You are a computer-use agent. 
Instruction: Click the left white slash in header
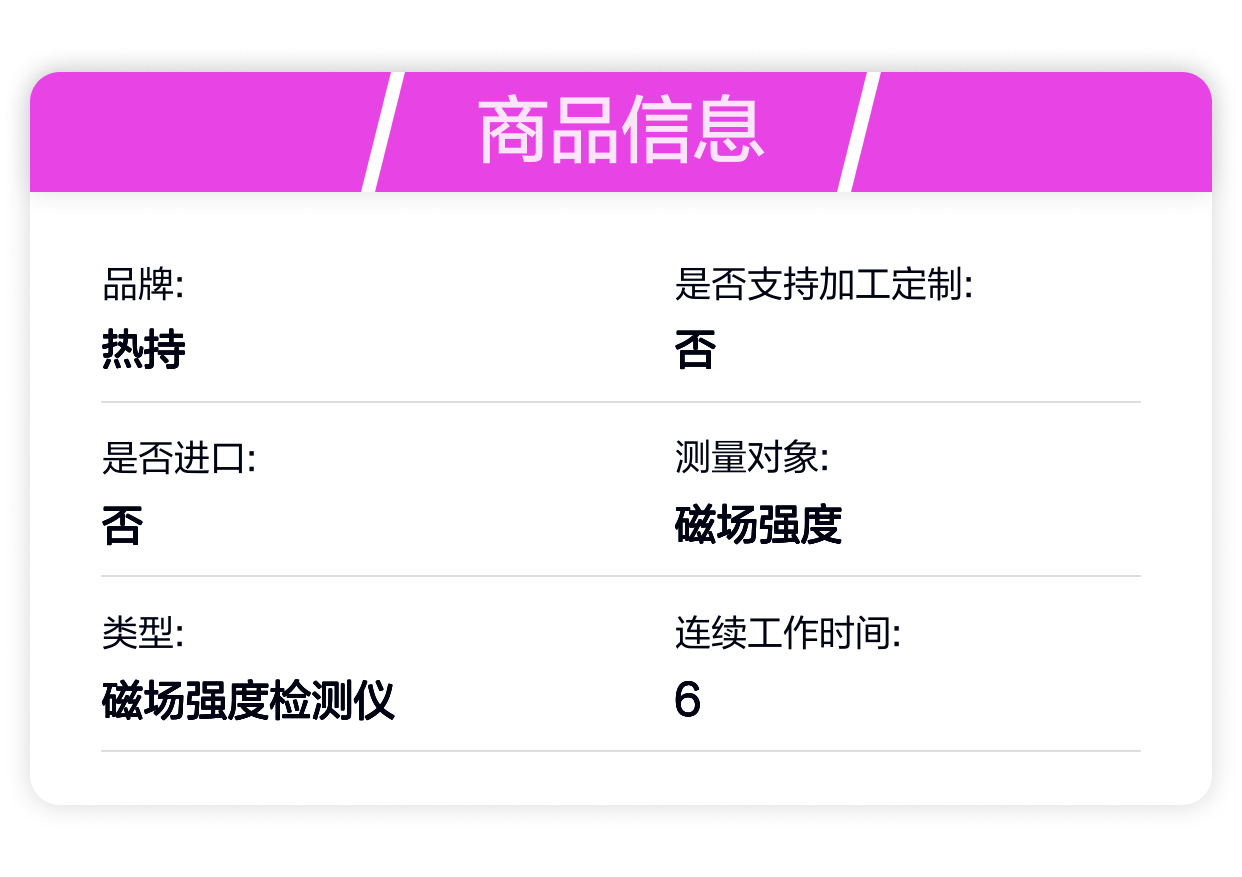pos(382,131)
